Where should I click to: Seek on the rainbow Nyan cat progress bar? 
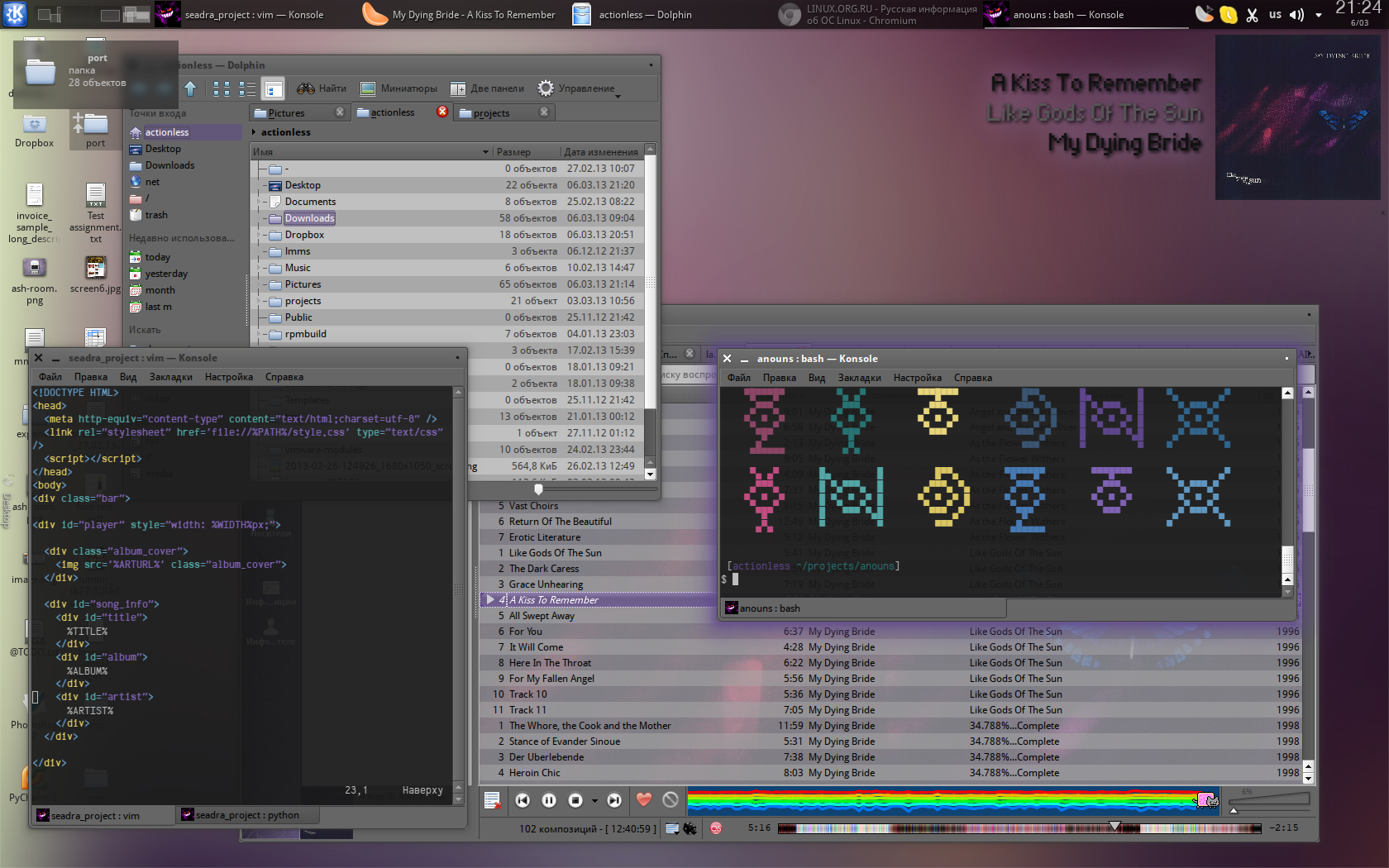pyautogui.click(x=953, y=799)
